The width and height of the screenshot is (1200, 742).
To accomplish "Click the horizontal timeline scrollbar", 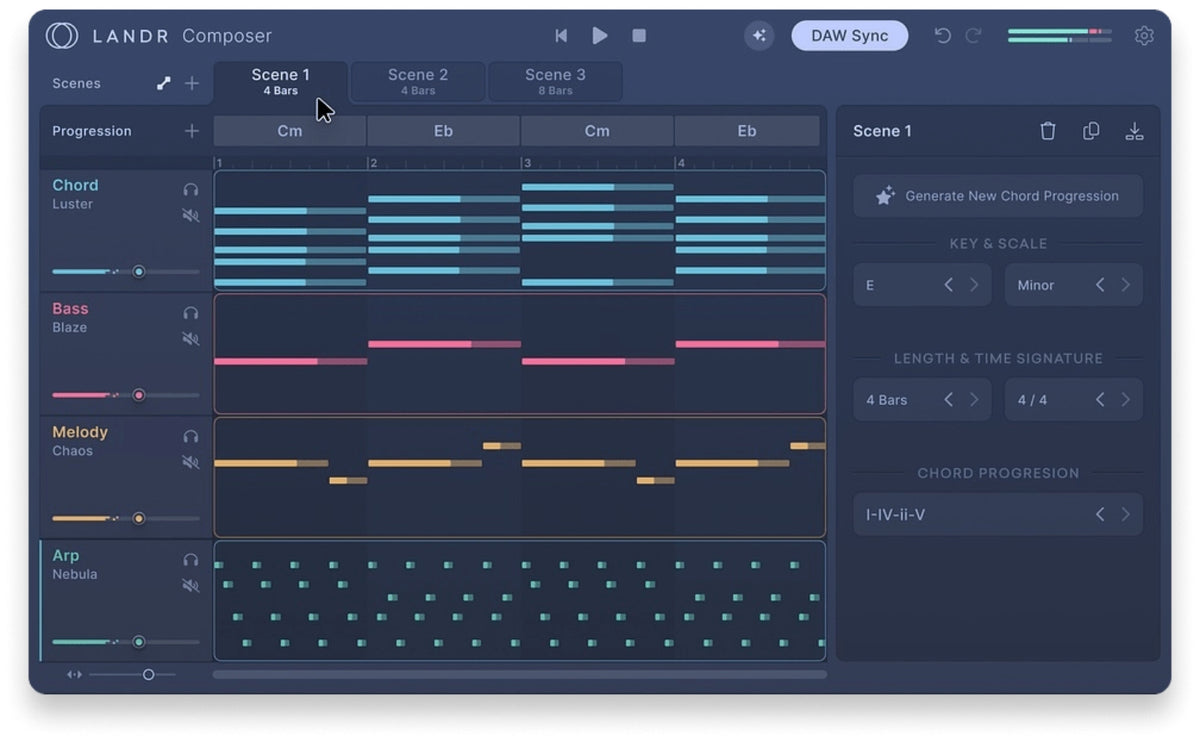I will (520, 675).
